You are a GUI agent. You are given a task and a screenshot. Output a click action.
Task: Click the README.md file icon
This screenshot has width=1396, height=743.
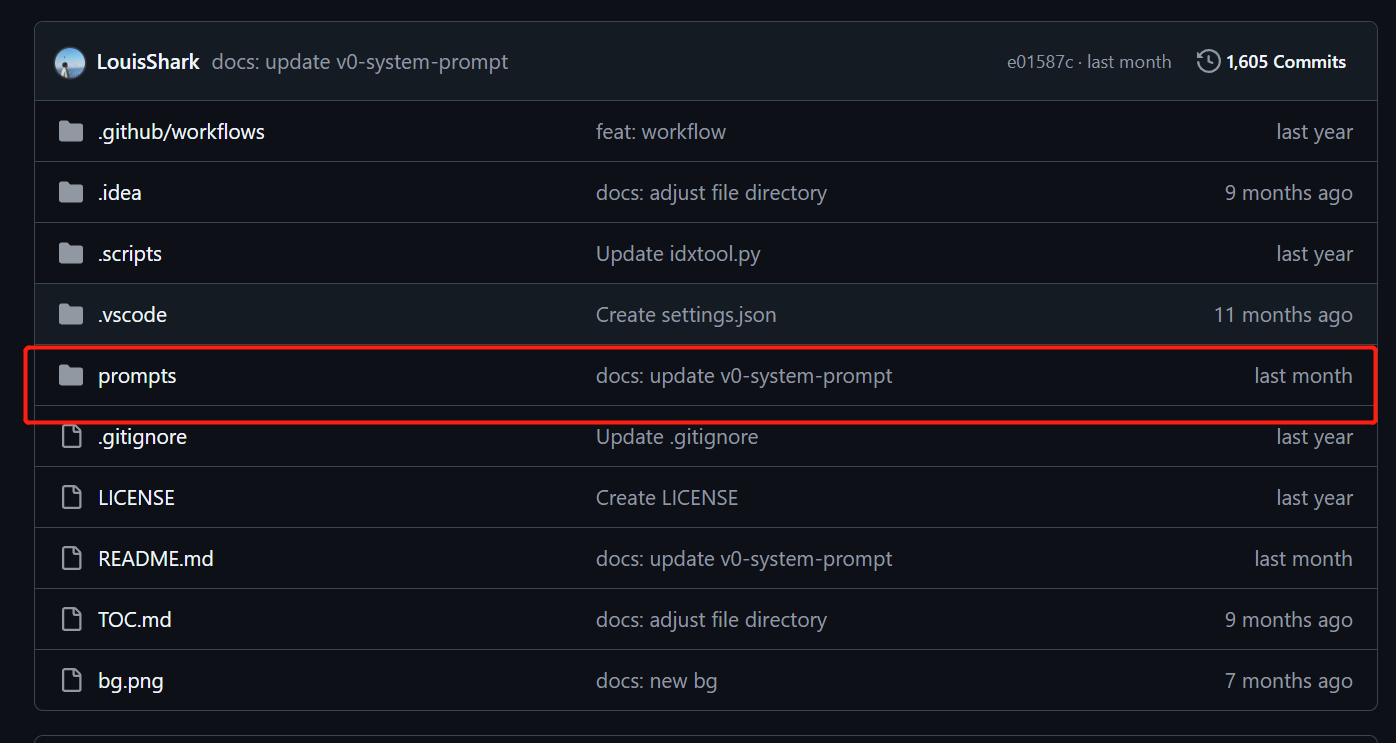pyautogui.click(x=71, y=559)
